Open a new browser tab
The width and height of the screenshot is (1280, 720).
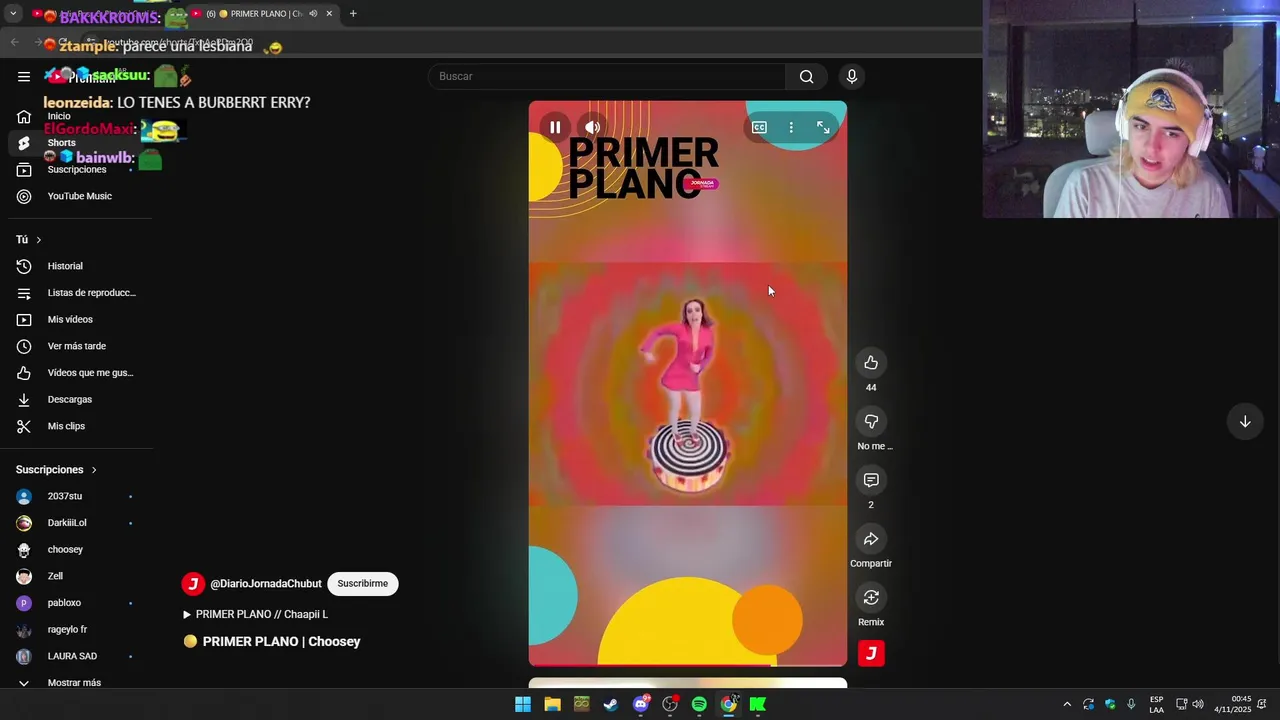pos(353,14)
